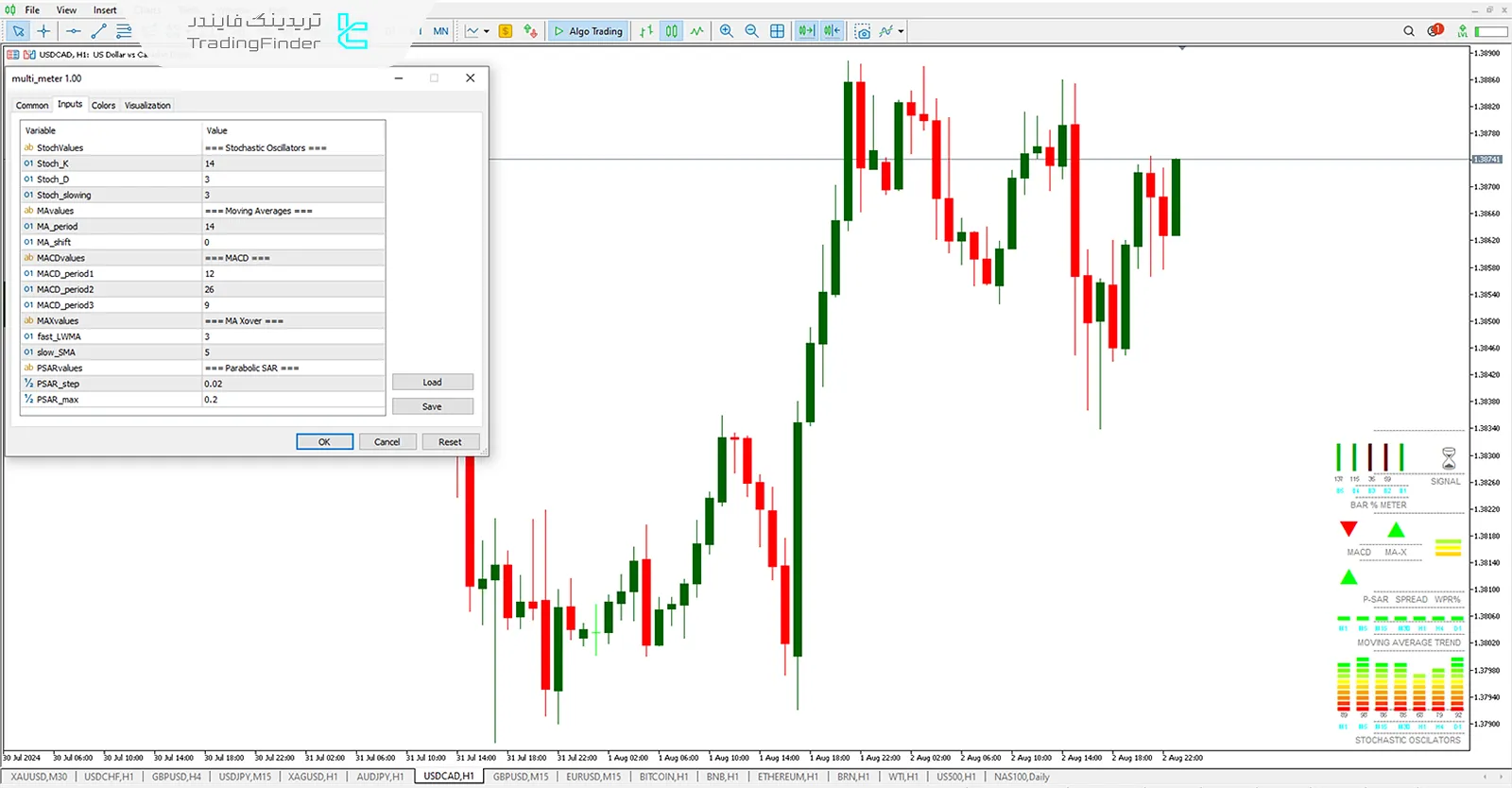Screen dimensions: 1512x788
Task: Open the chart type dropdown arrow
Action: [x=487, y=31]
